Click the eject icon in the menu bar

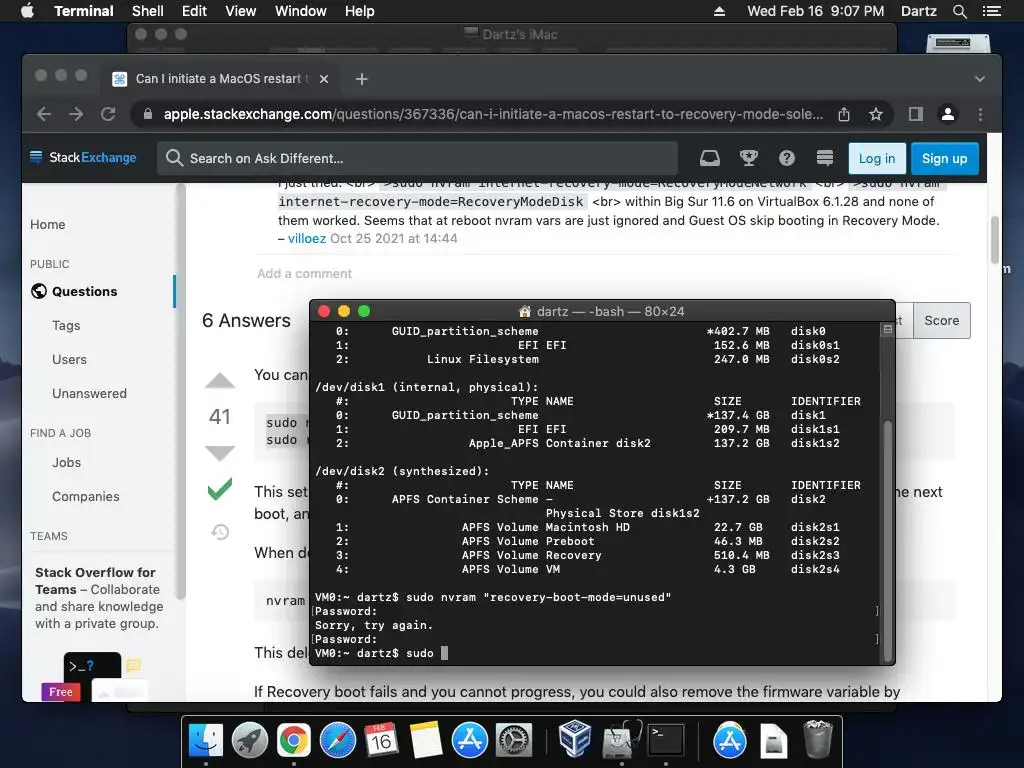pos(719,11)
